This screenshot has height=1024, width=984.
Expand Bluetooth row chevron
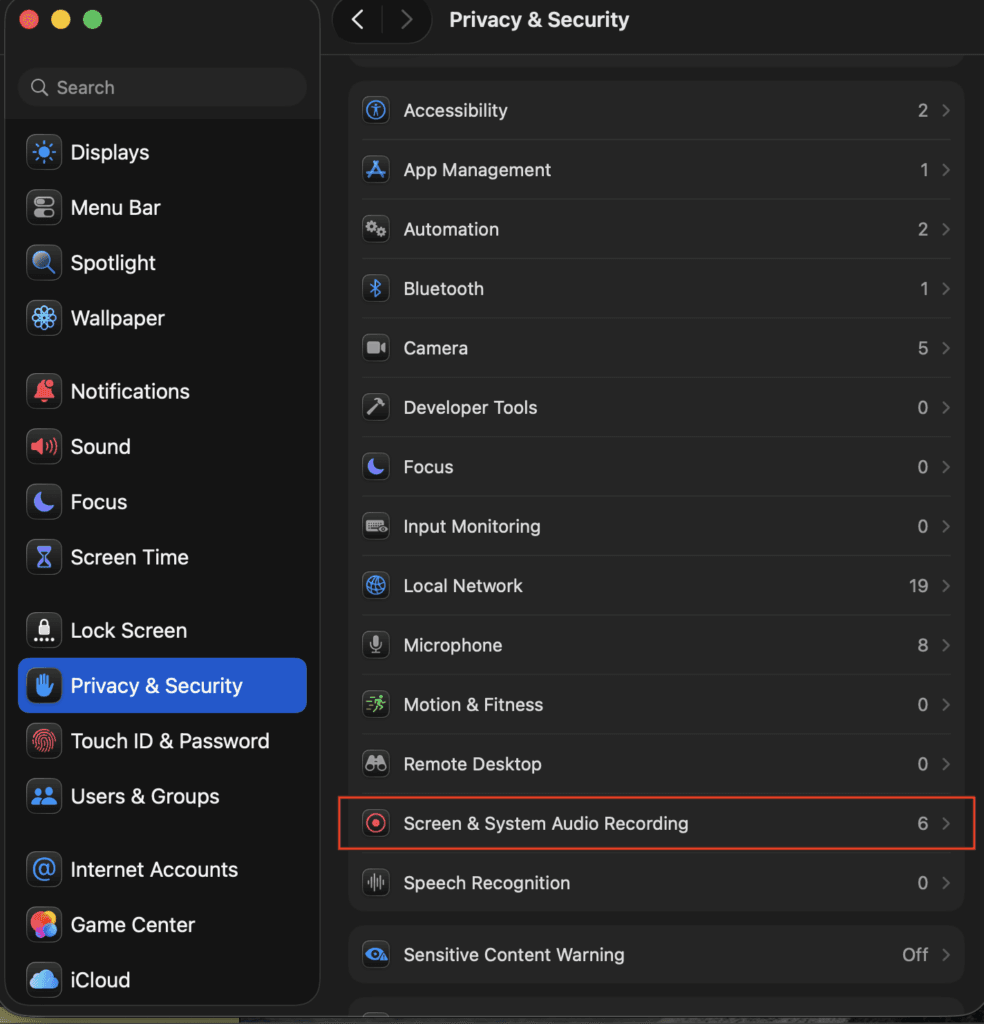(x=945, y=289)
